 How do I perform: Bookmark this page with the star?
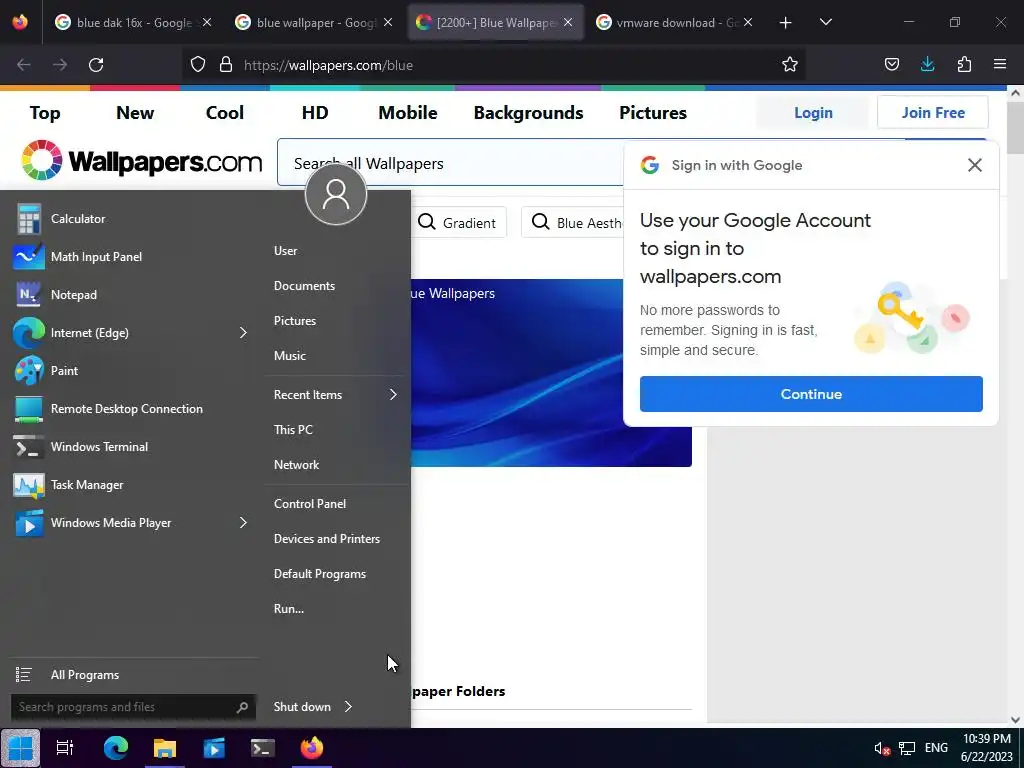click(x=790, y=65)
